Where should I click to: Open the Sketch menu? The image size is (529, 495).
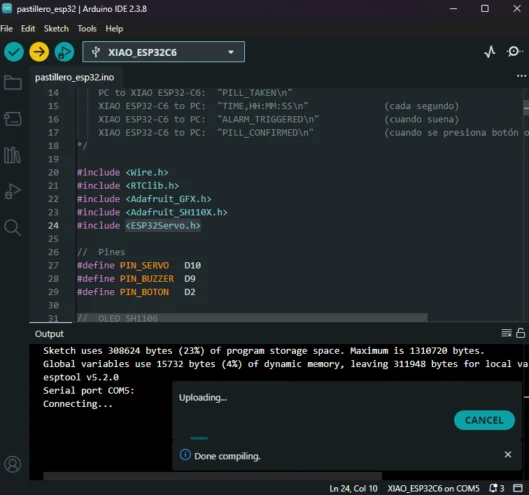point(56,29)
